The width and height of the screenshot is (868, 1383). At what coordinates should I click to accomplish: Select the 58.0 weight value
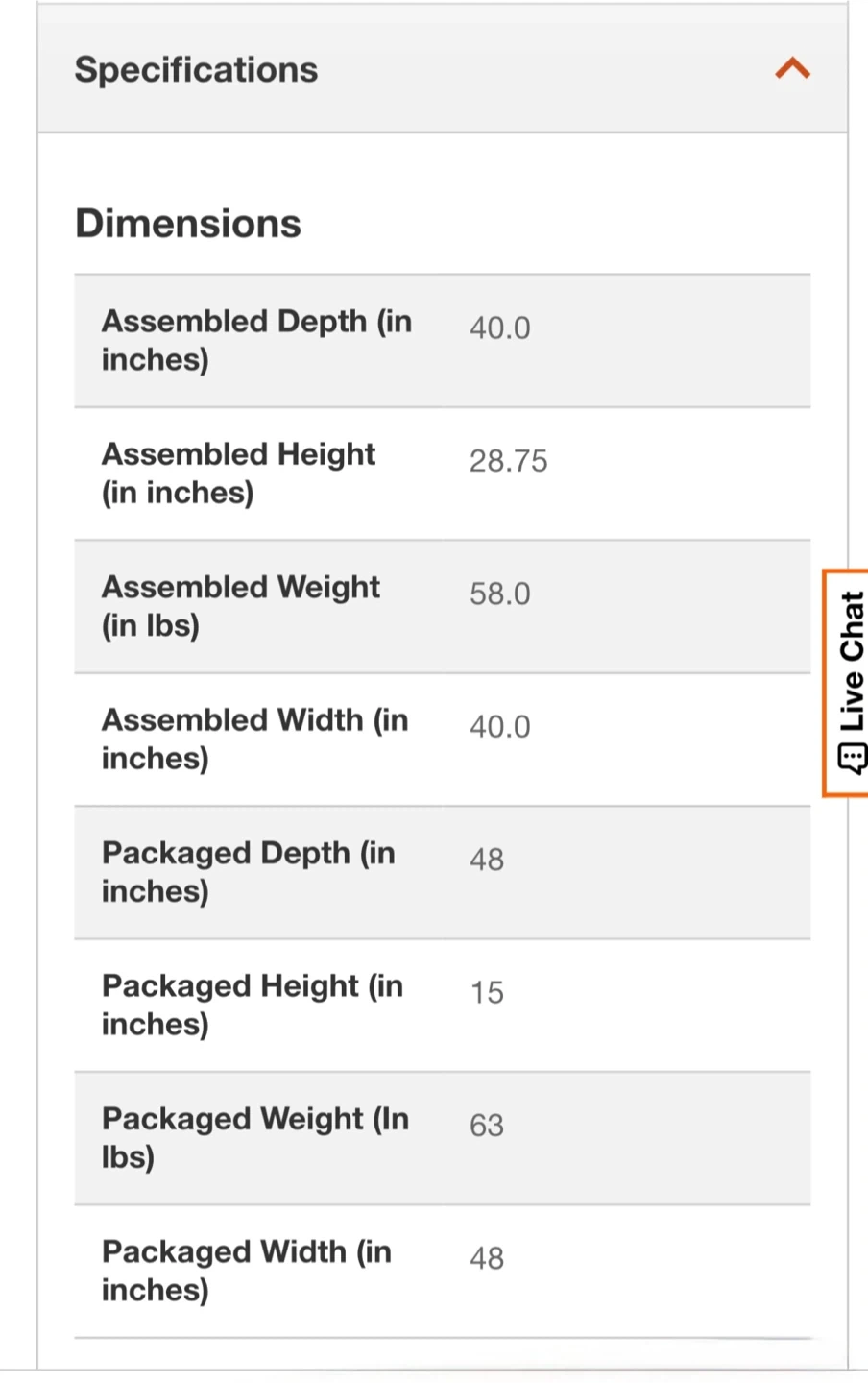coord(499,594)
